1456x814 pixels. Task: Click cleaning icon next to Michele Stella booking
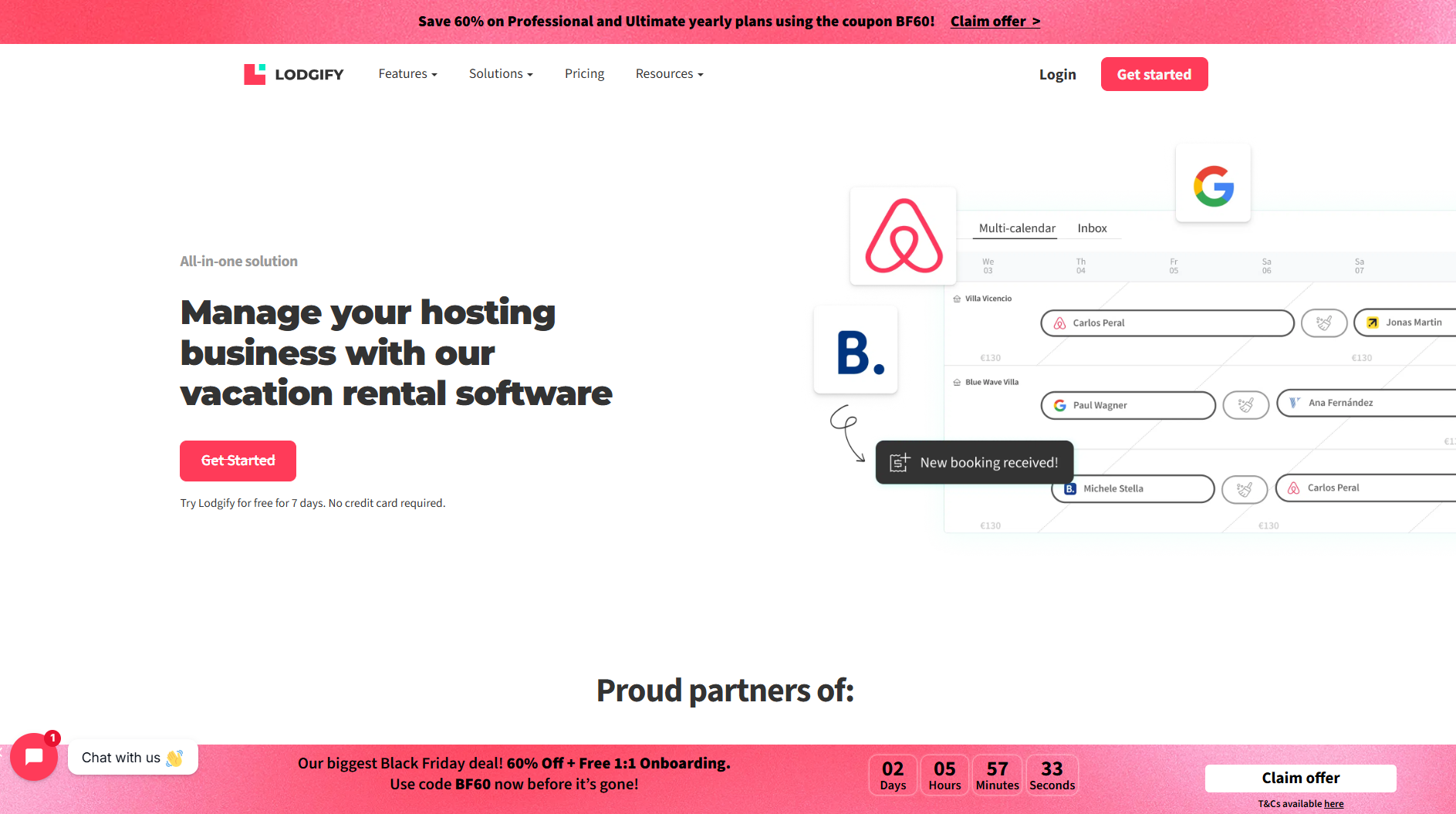pos(1244,489)
